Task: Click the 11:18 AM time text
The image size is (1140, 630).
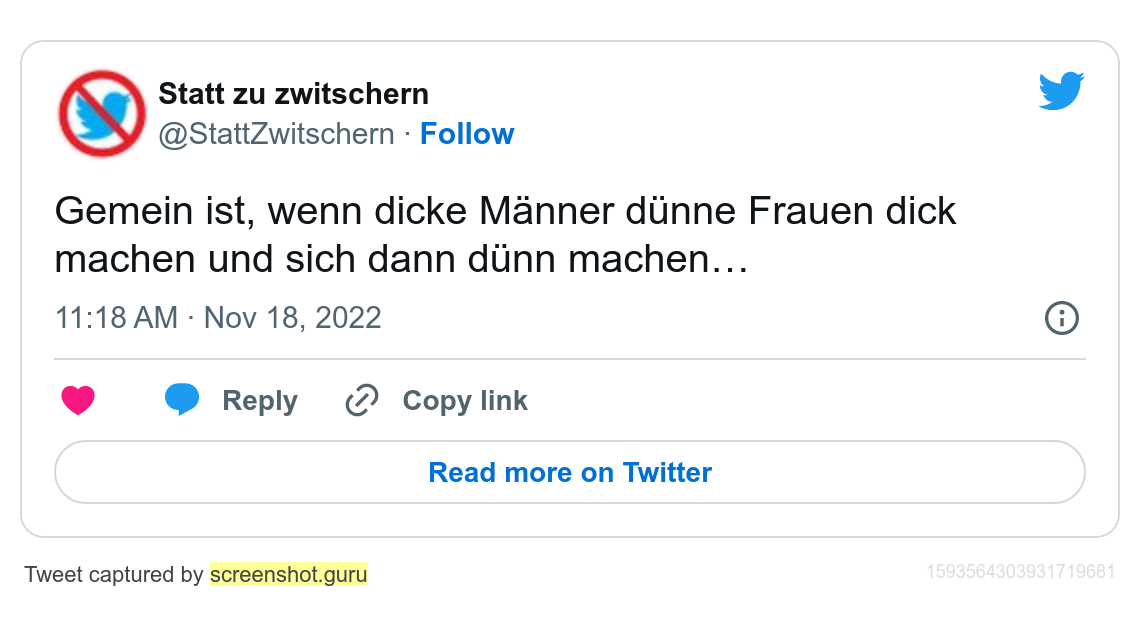Action: coord(116,318)
